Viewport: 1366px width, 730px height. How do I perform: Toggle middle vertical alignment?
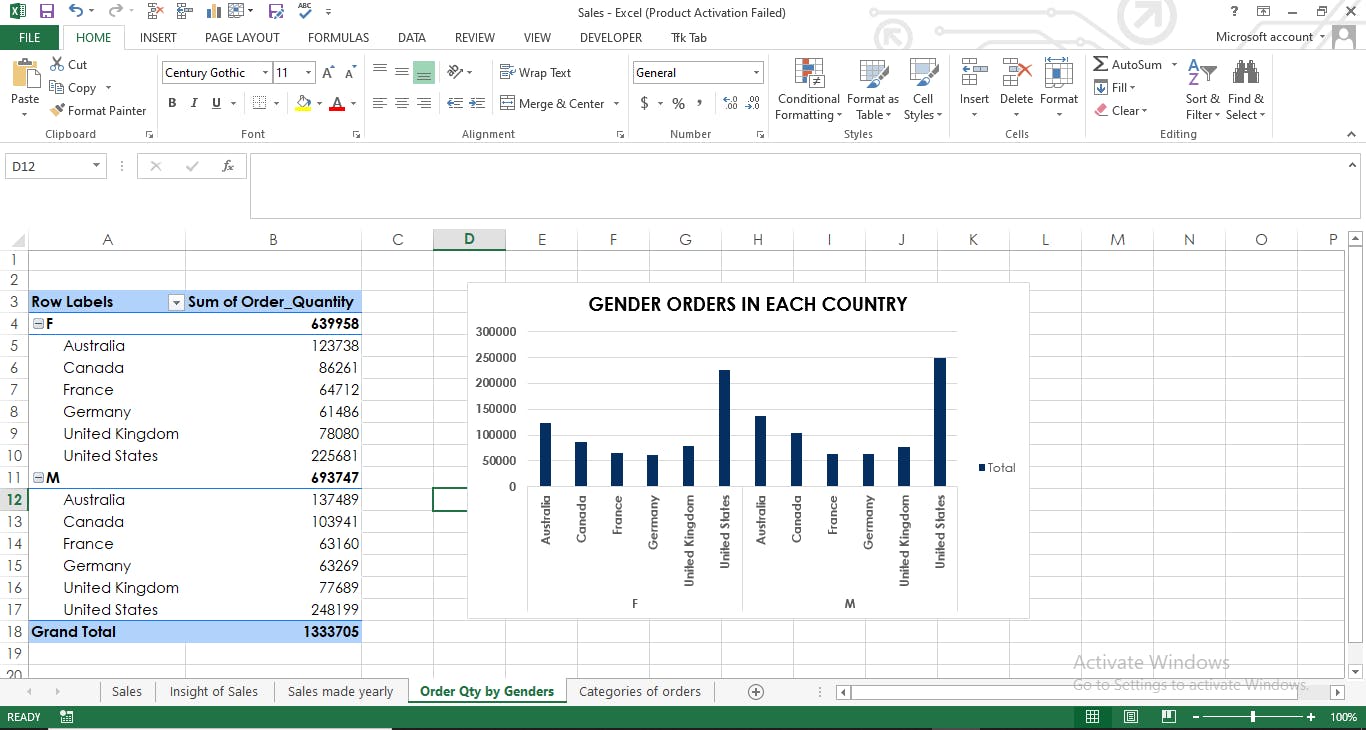click(x=402, y=73)
